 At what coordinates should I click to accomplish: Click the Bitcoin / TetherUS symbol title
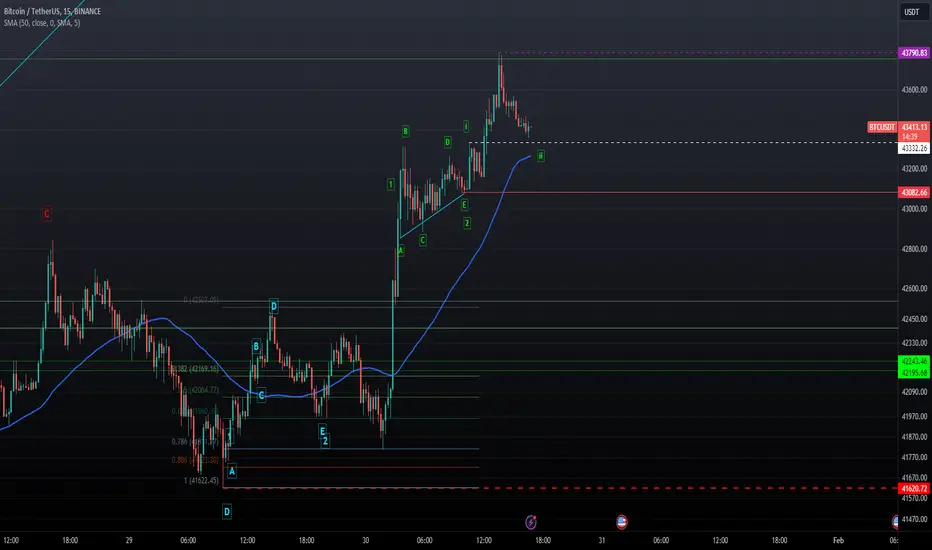point(52,11)
